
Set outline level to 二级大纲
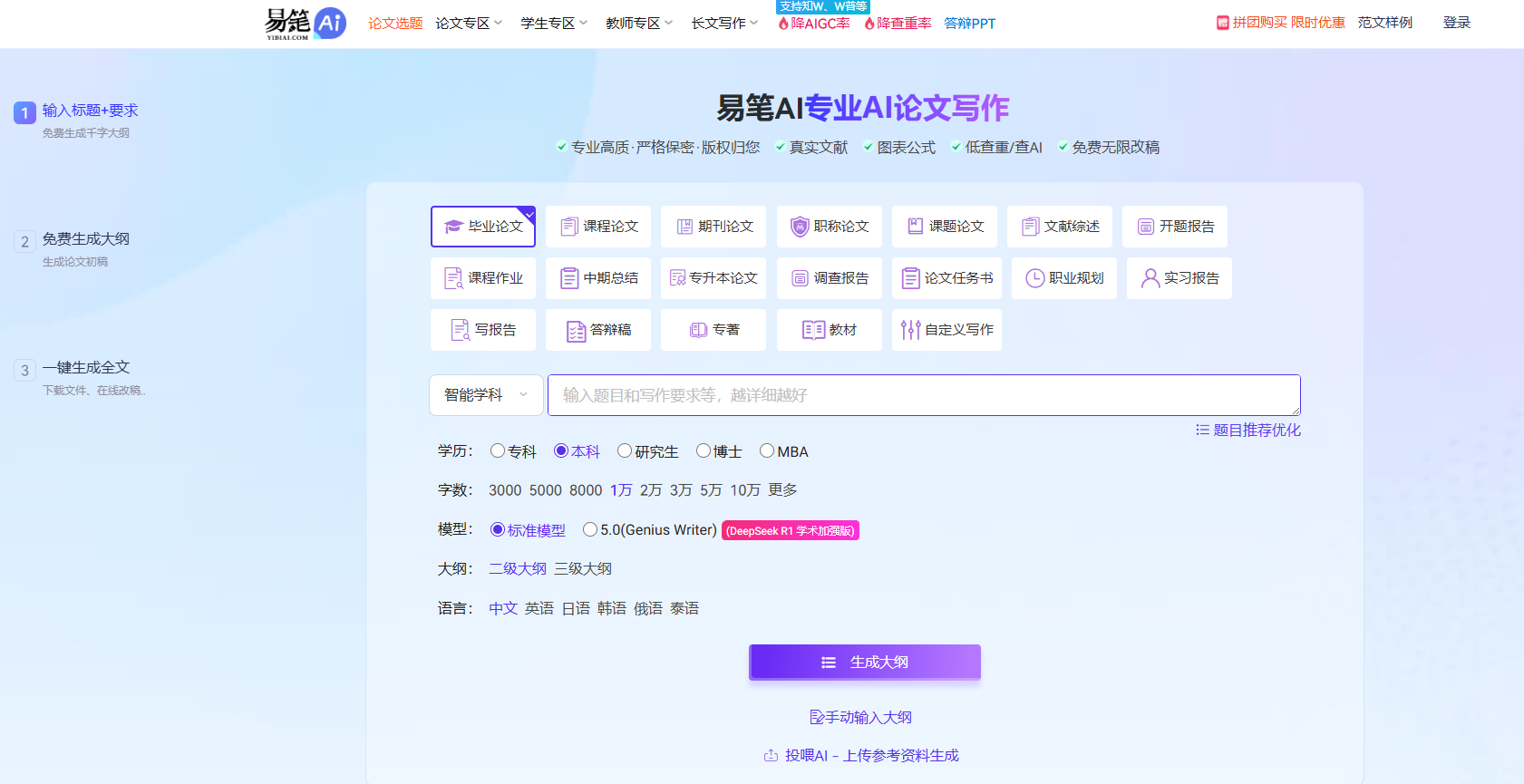click(x=518, y=569)
